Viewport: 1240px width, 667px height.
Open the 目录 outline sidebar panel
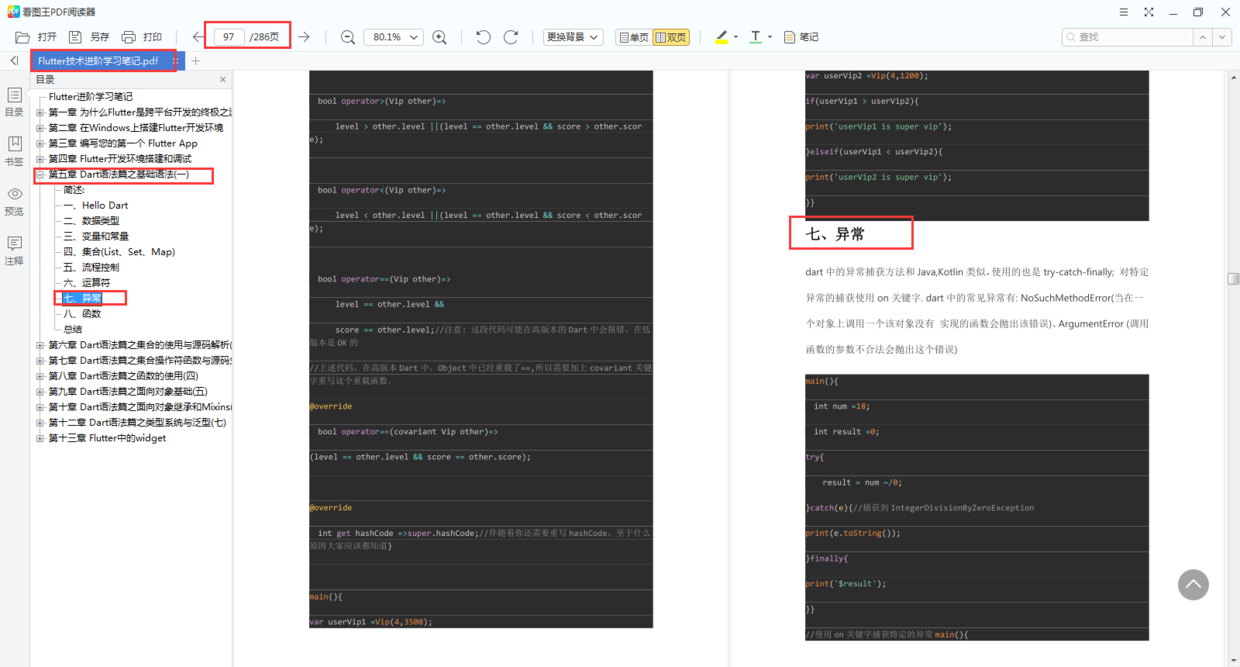point(14,102)
